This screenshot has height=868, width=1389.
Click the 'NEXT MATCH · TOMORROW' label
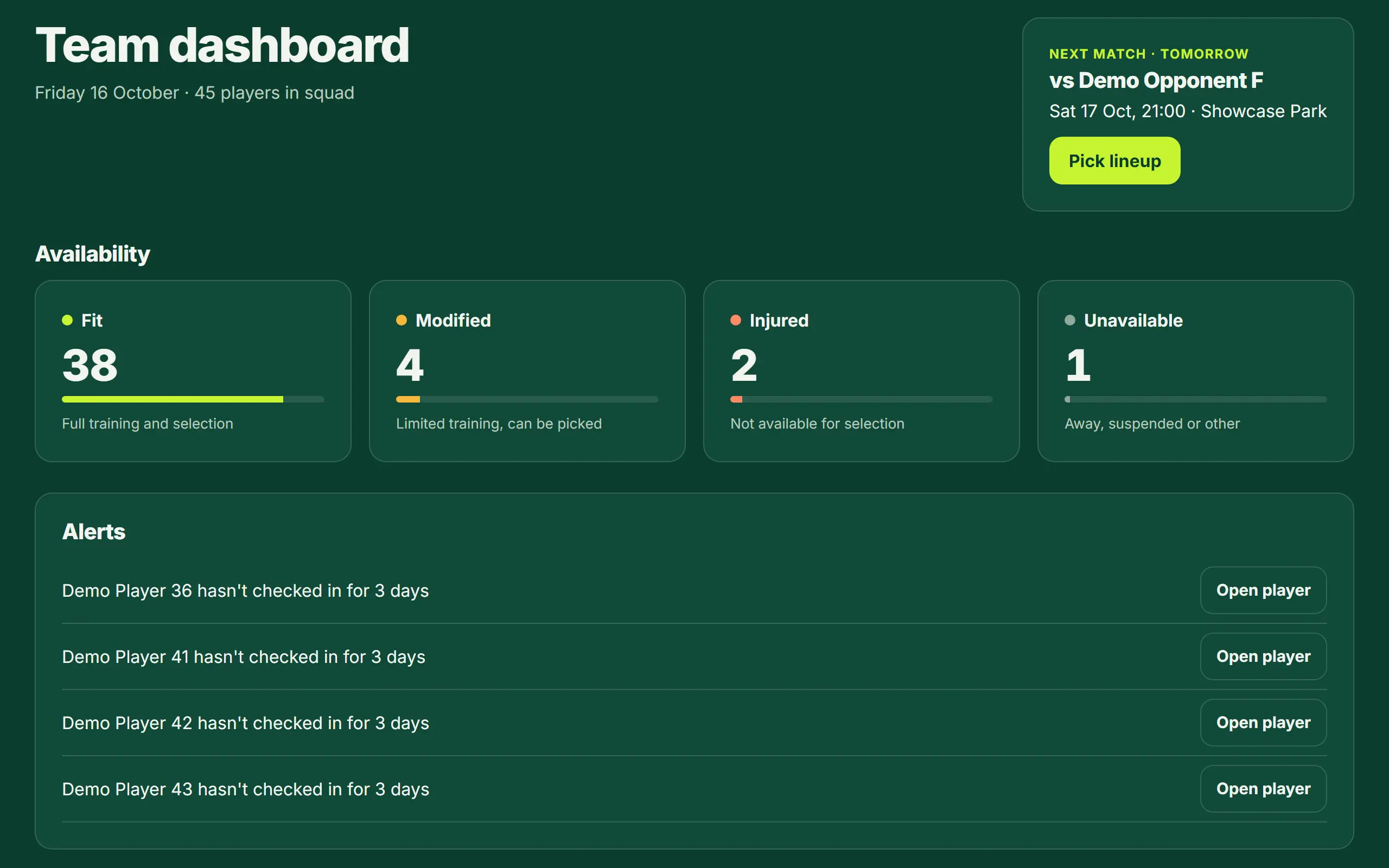pyautogui.click(x=1149, y=54)
